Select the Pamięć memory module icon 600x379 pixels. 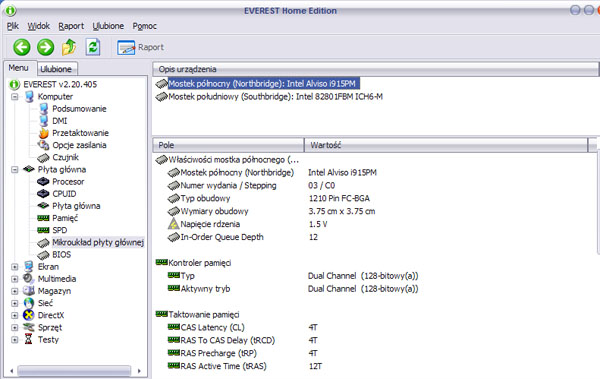43,218
